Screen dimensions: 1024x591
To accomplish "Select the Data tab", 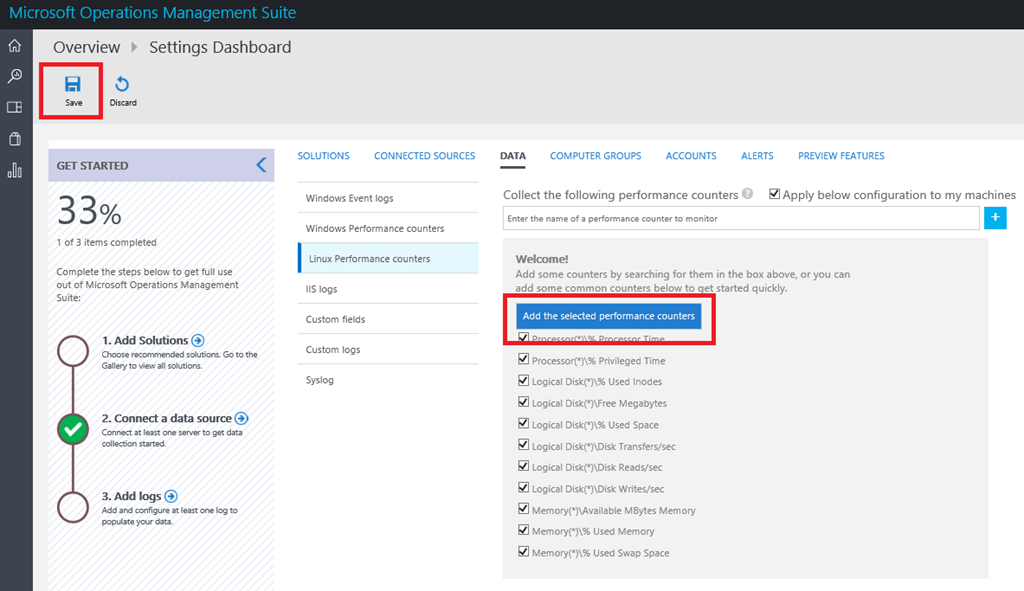I will 513,156.
